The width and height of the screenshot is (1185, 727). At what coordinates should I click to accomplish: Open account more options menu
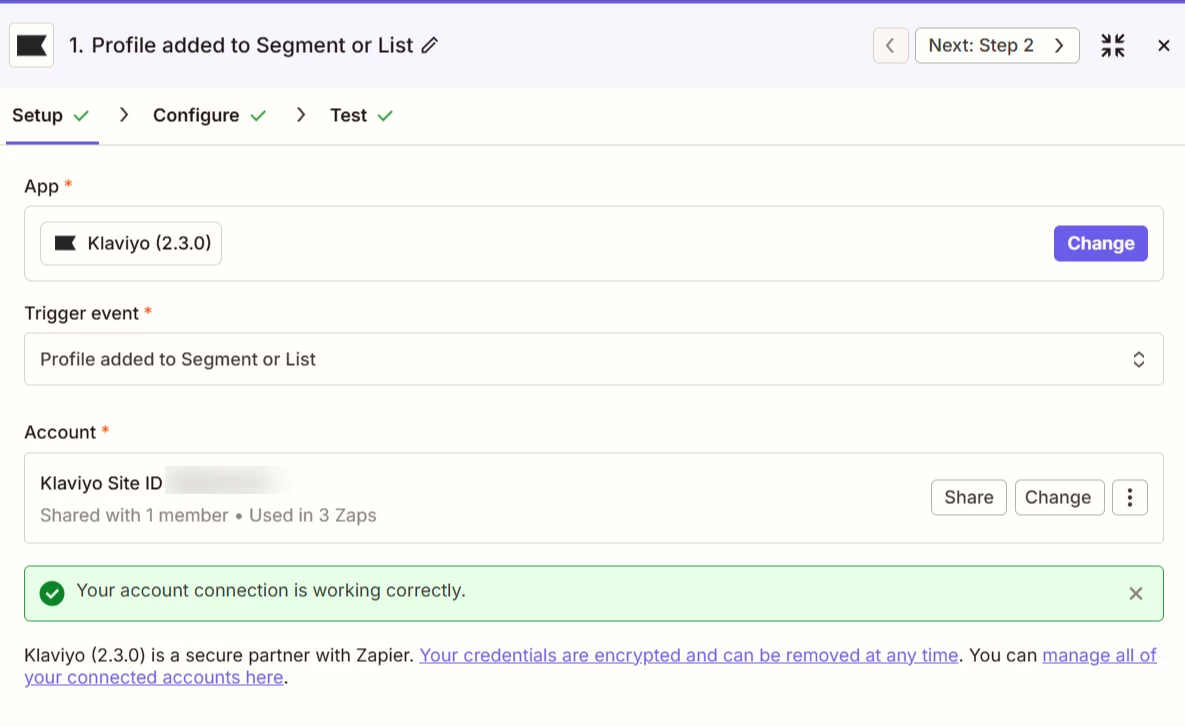1130,497
